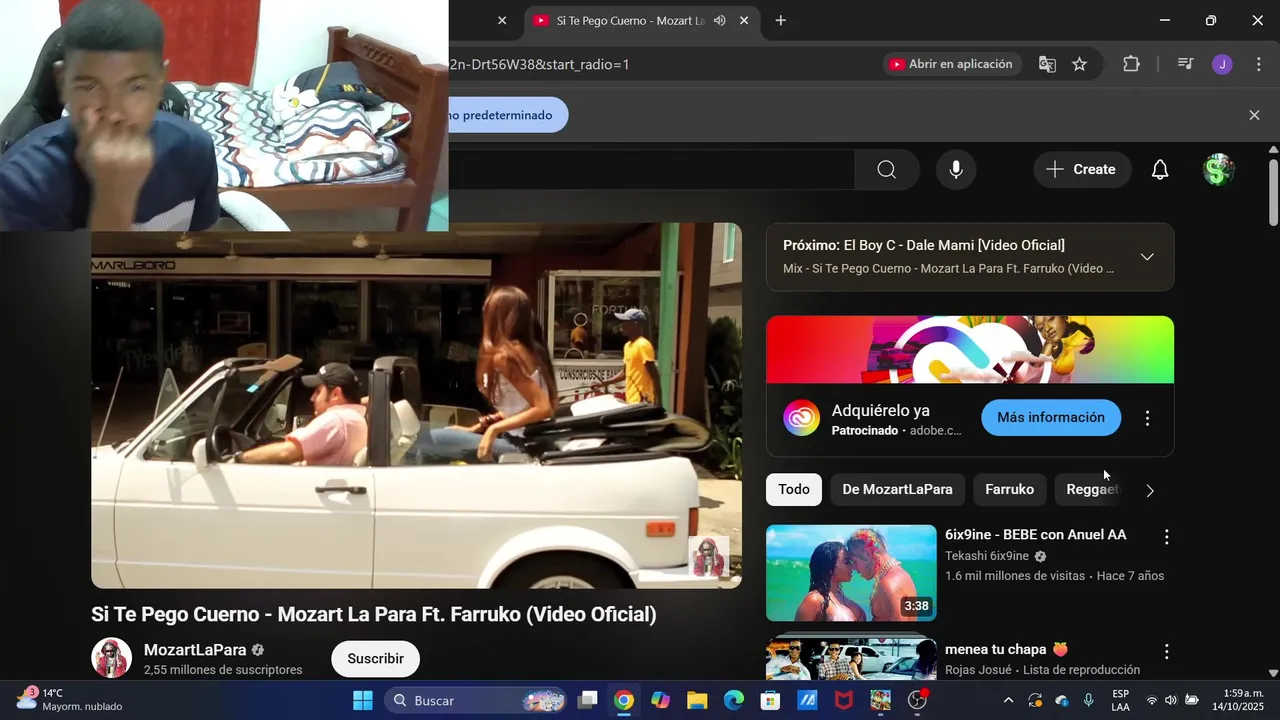
Task: Click the system tray microphone icon
Action: tap(1088, 700)
